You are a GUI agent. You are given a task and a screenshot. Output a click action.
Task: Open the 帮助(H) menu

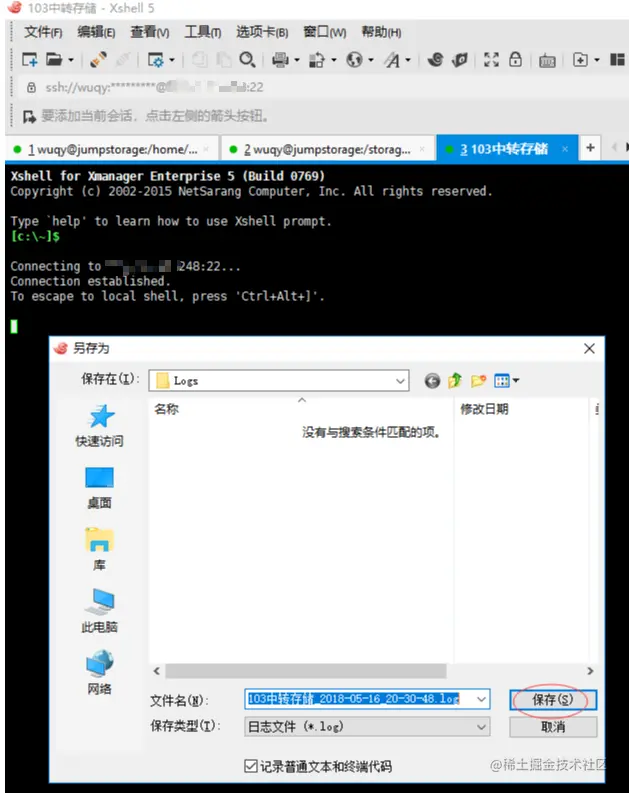pos(381,32)
